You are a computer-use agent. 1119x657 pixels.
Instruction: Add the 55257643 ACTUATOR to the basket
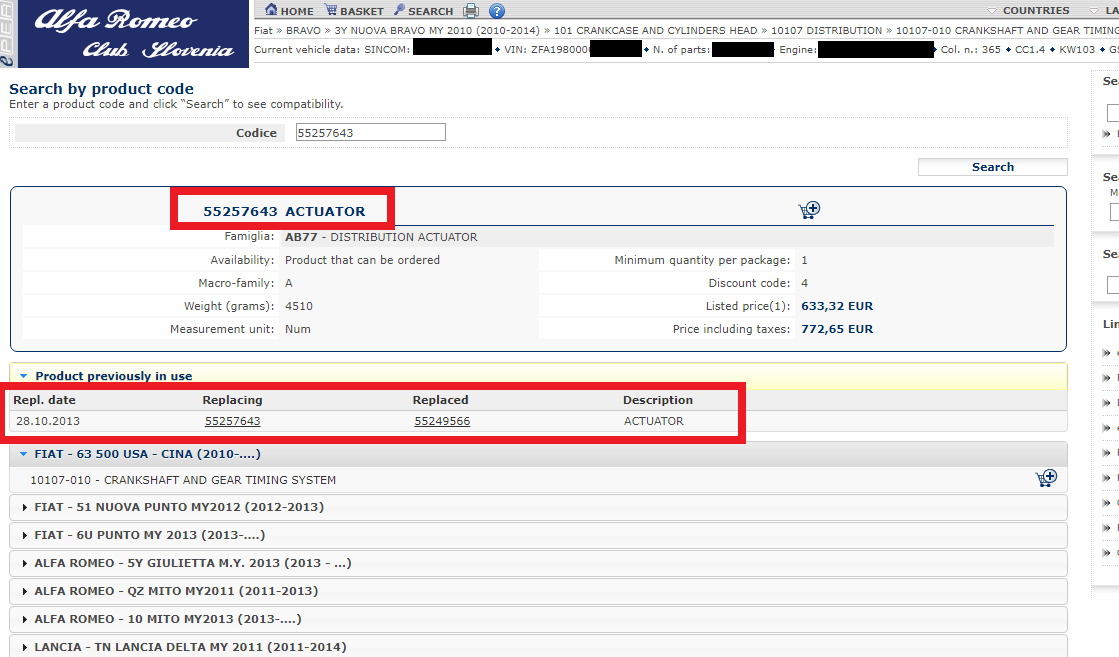[x=809, y=210]
